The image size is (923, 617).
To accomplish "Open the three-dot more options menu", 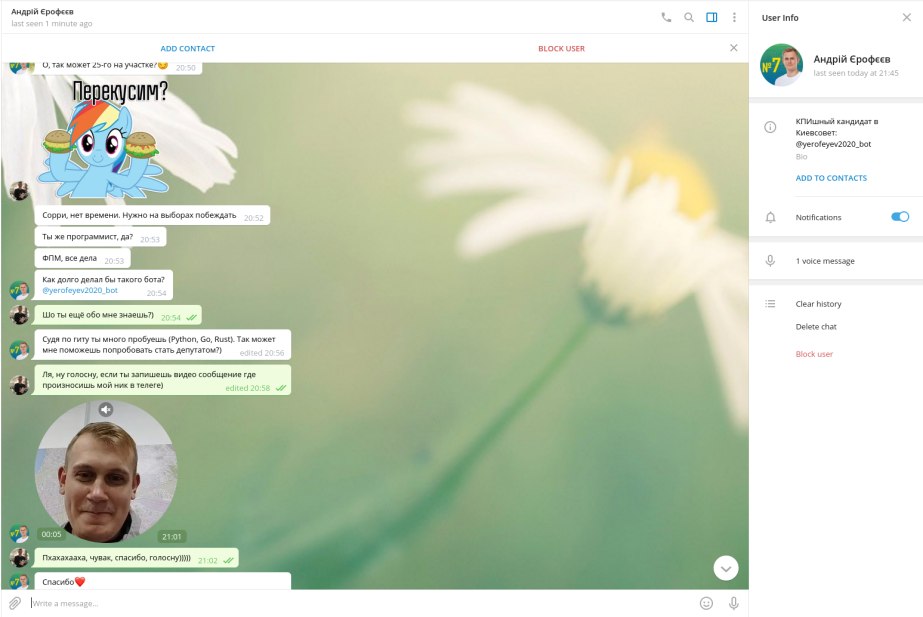I will (734, 18).
